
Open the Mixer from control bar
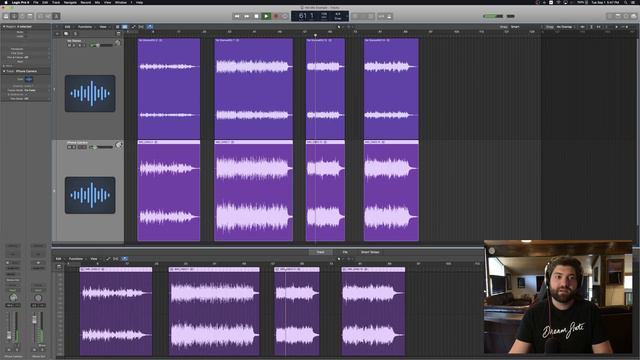tap(48, 16)
